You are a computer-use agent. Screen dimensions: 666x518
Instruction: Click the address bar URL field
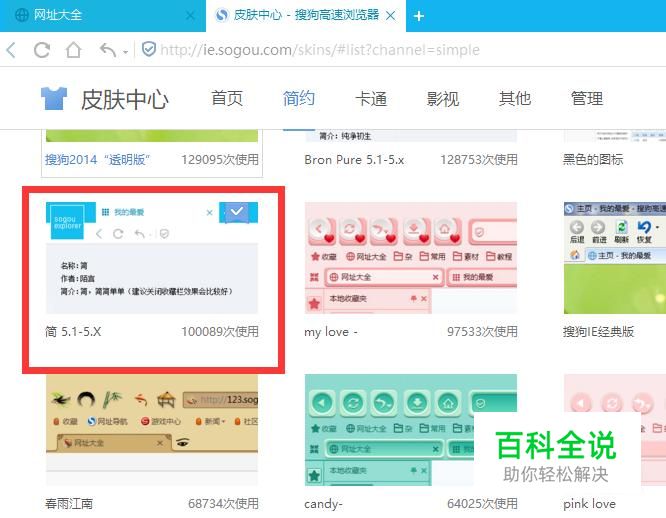[320, 50]
